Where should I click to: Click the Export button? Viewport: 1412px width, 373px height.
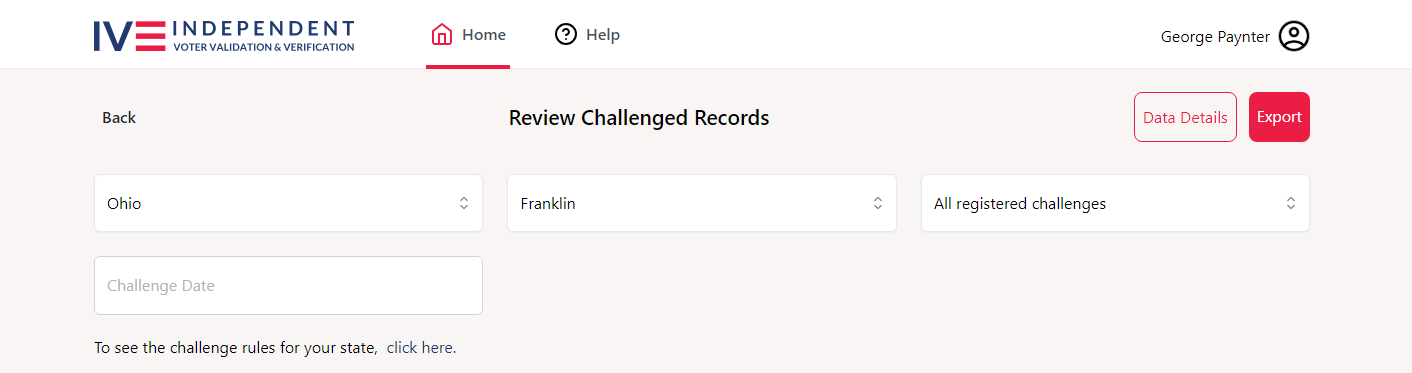(x=1279, y=117)
